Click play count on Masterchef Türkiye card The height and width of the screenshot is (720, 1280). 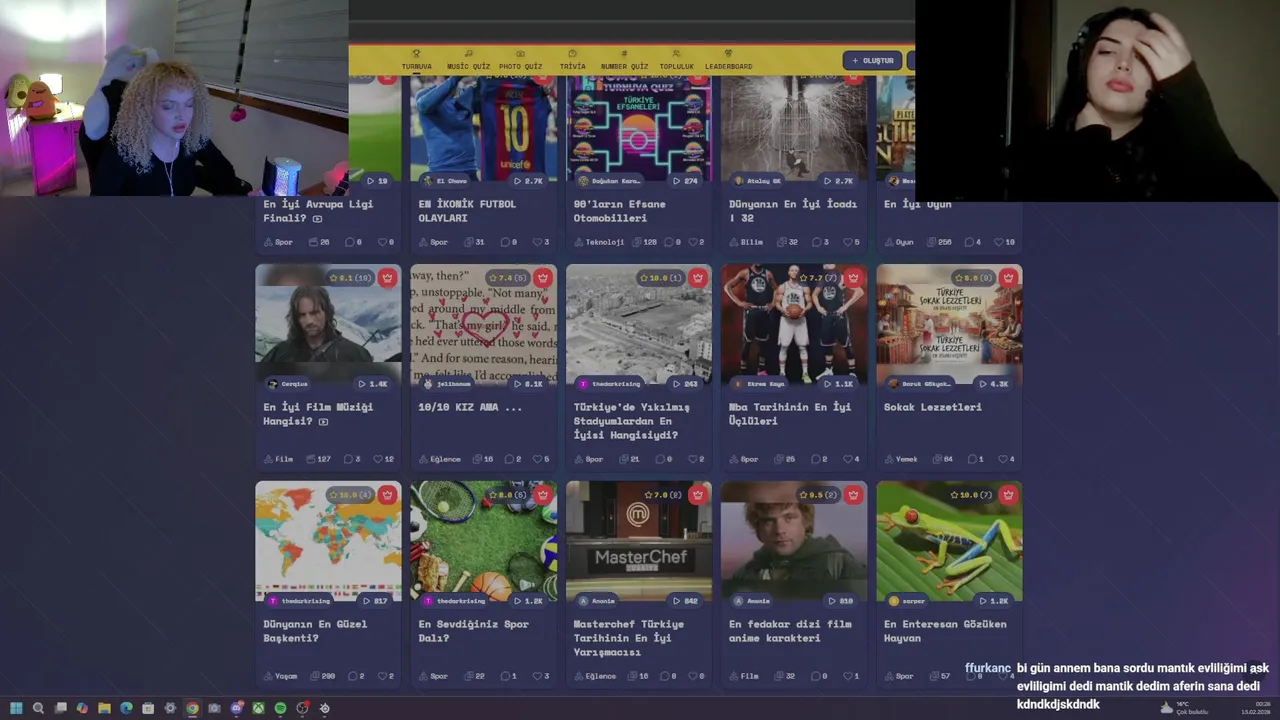[684, 601]
